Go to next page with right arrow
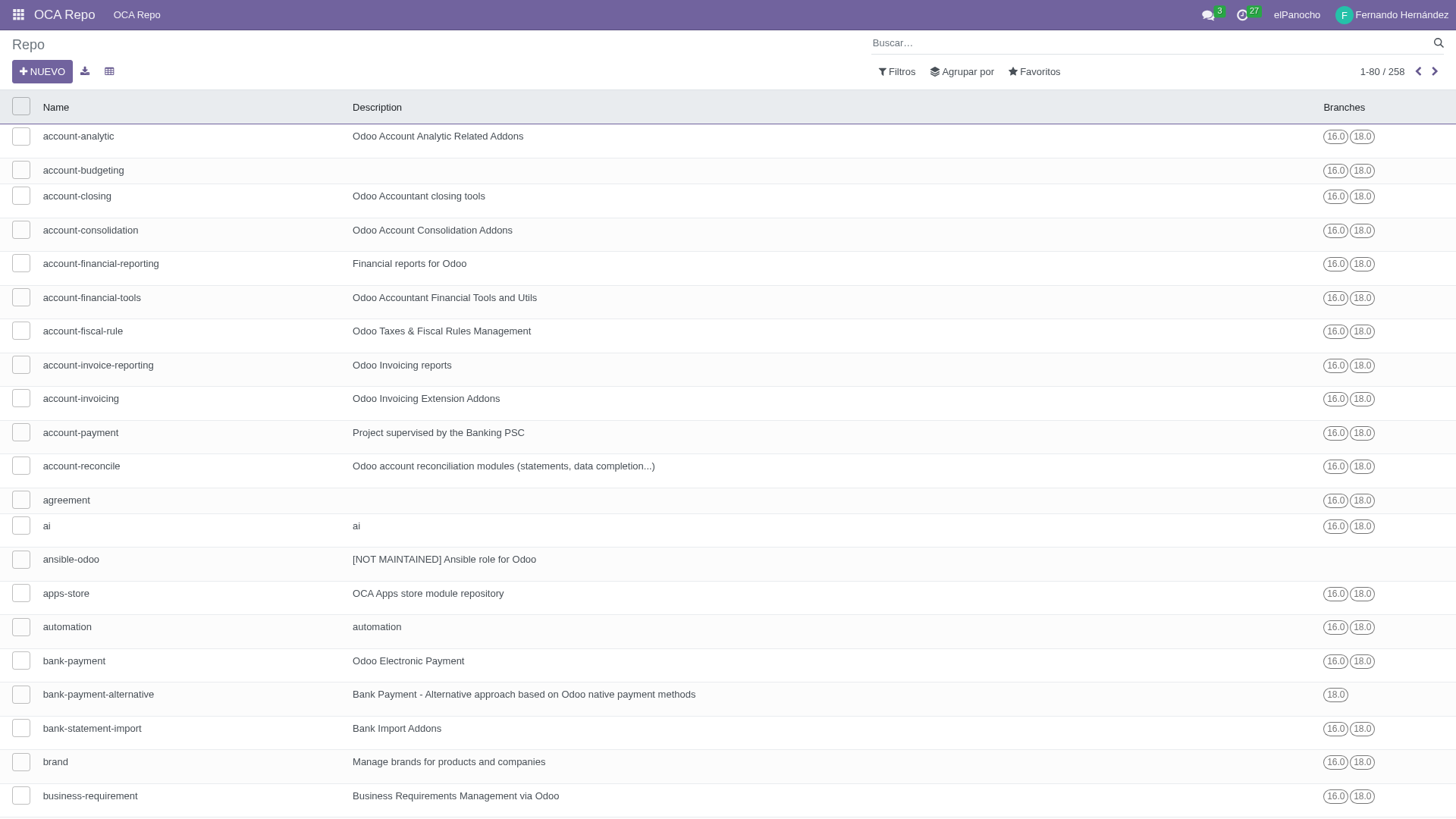 point(1434,71)
